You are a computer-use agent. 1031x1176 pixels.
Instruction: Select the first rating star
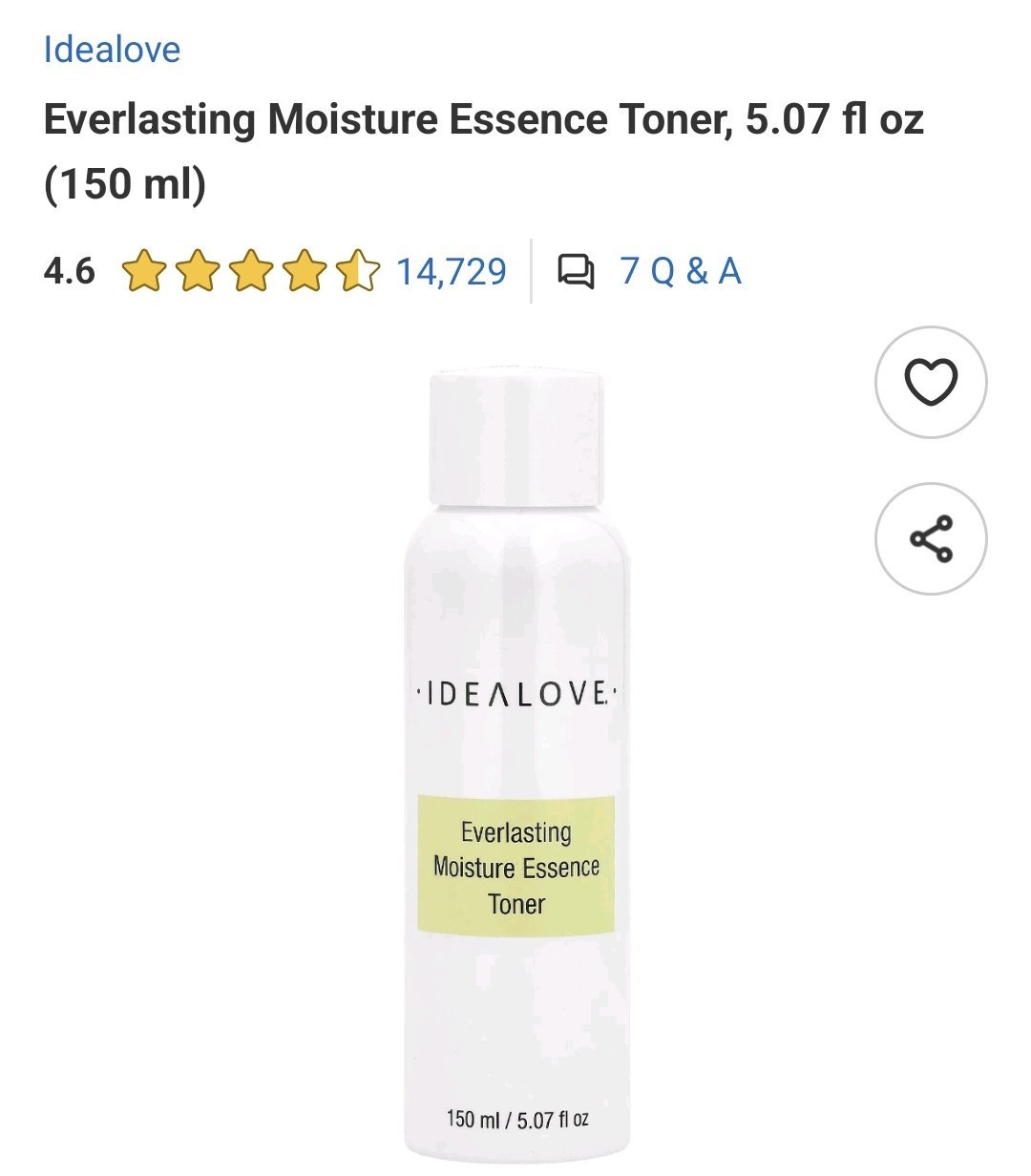(x=143, y=271)
